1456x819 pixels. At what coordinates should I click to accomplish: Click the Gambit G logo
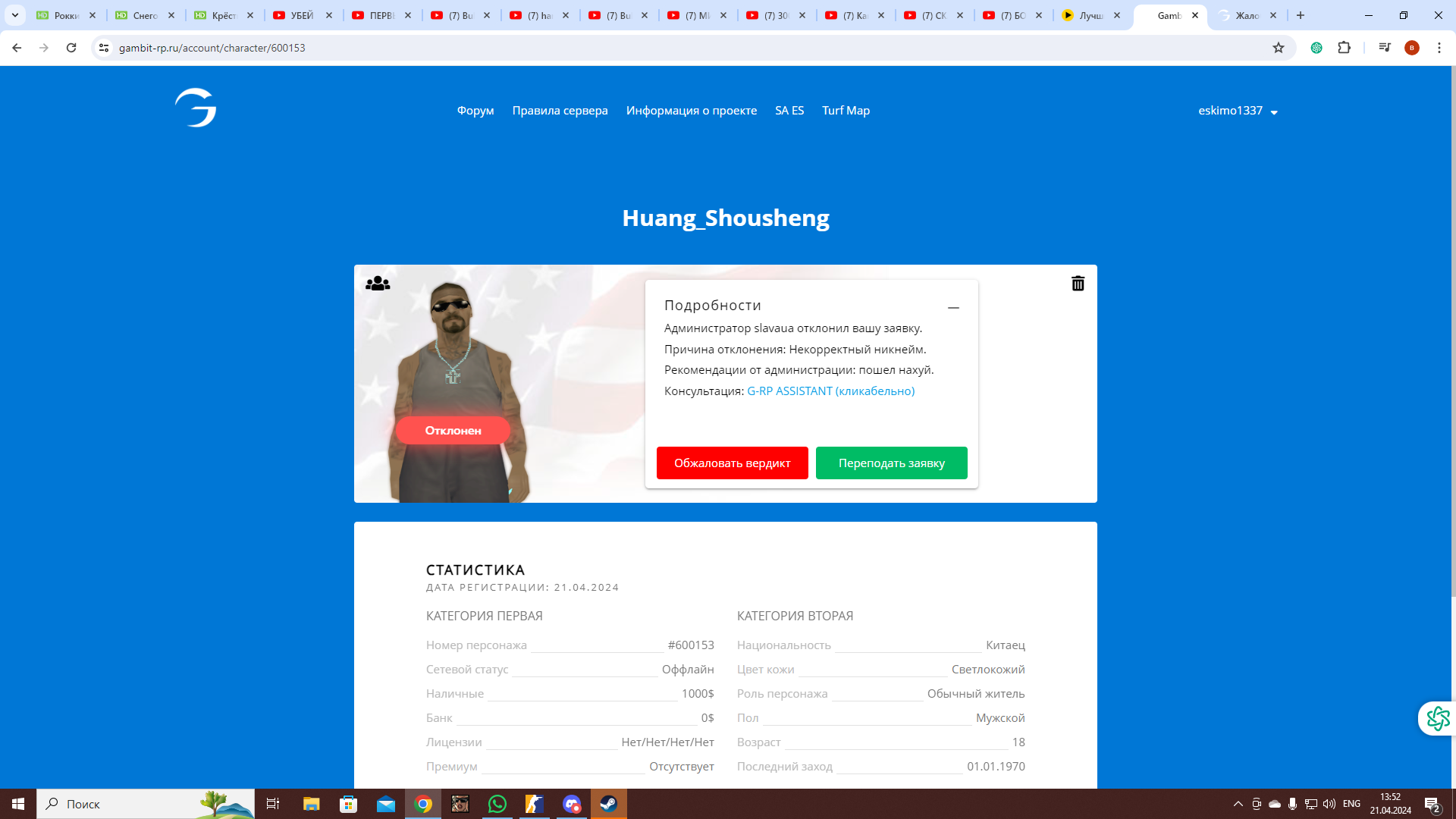[196, 108]
